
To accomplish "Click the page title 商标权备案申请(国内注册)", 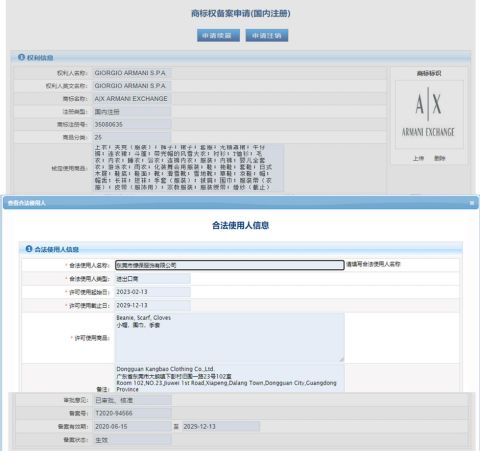I will click(x=241, y=13).
